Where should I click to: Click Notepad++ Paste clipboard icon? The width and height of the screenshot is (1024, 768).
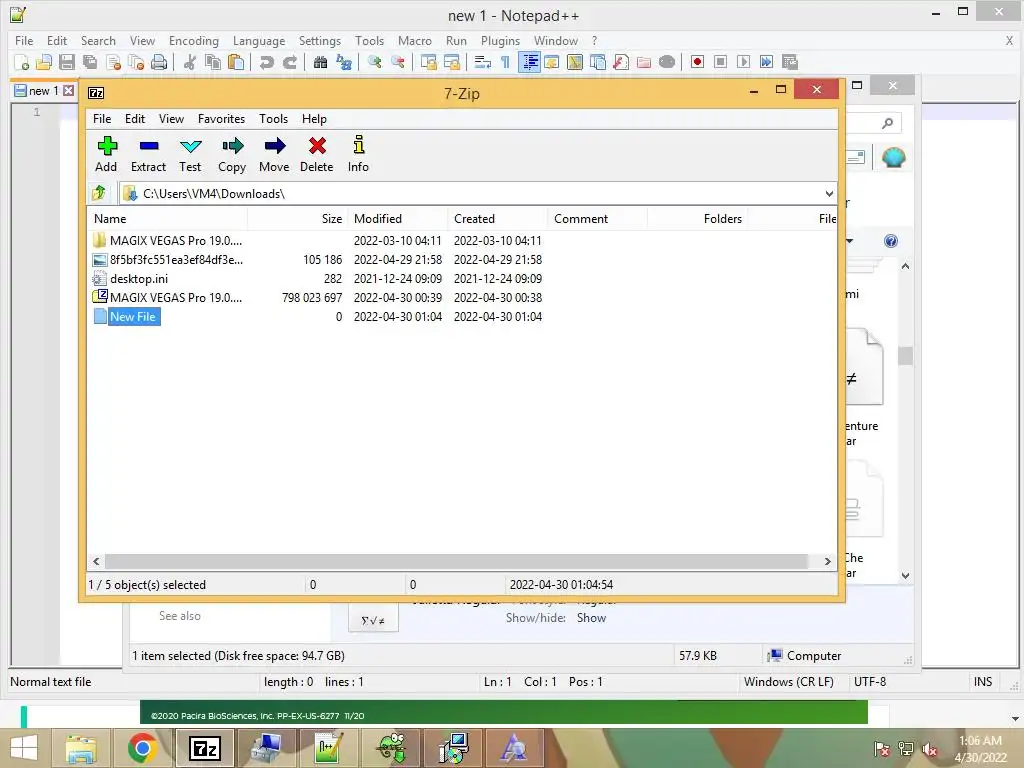236,62
